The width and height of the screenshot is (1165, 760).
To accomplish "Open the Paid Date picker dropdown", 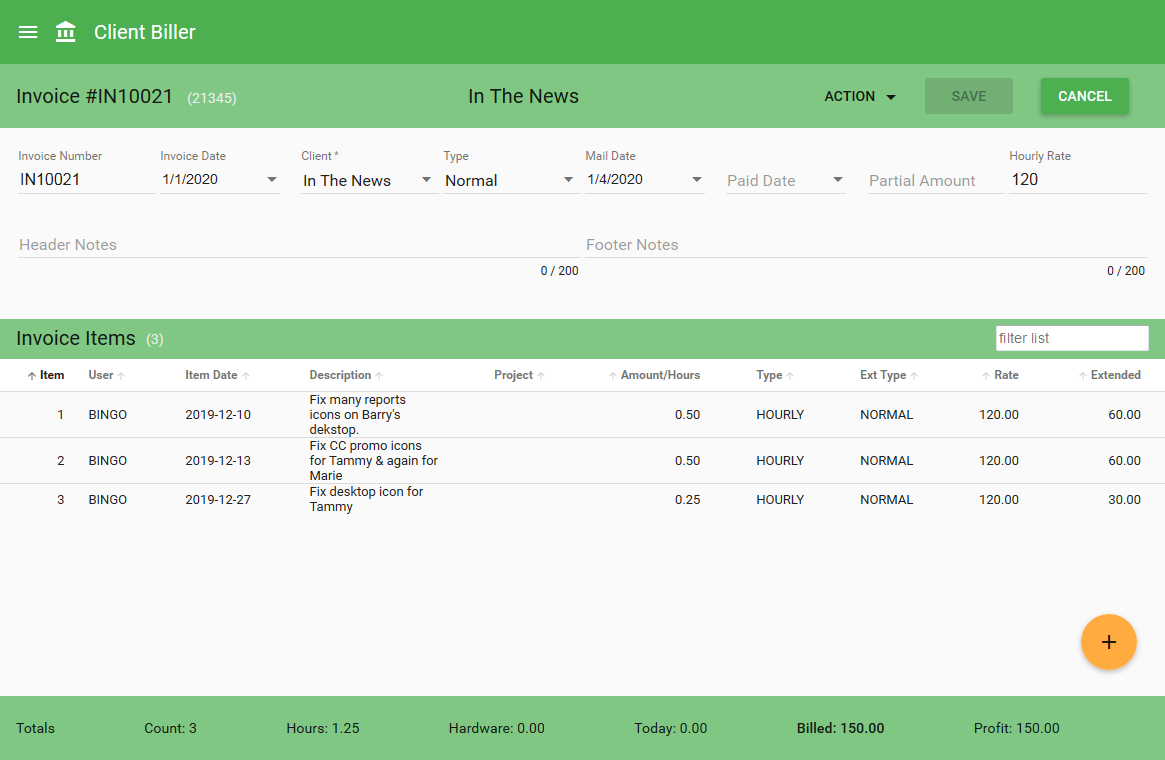I will [838, 180].
